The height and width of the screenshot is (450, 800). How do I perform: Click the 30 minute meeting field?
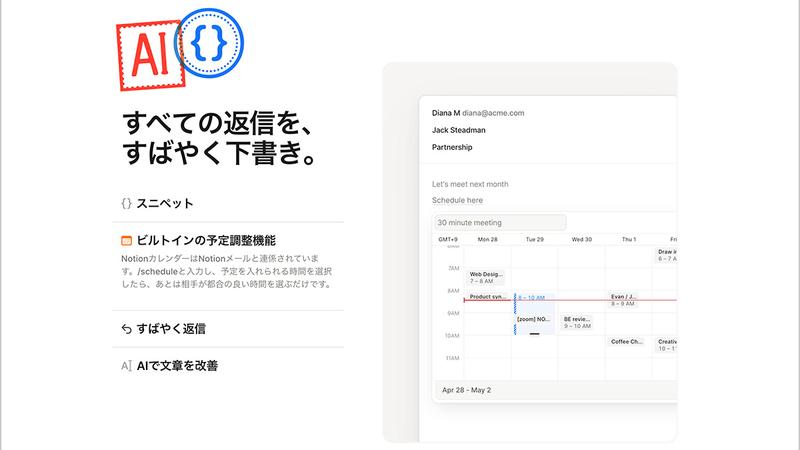click(500, 222)
